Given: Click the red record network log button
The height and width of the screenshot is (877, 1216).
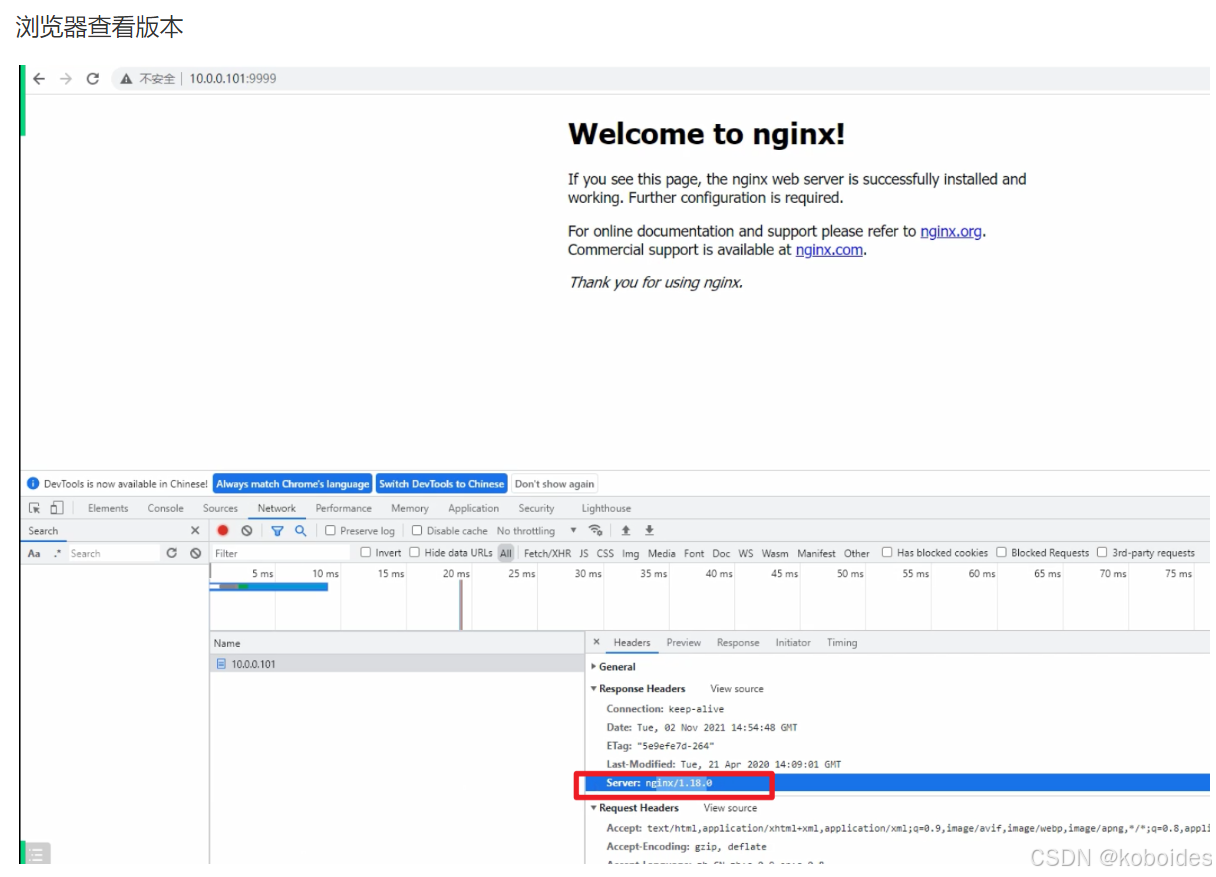Looking at the screenshot, I should pyautogui.click(x=223, y=531).
